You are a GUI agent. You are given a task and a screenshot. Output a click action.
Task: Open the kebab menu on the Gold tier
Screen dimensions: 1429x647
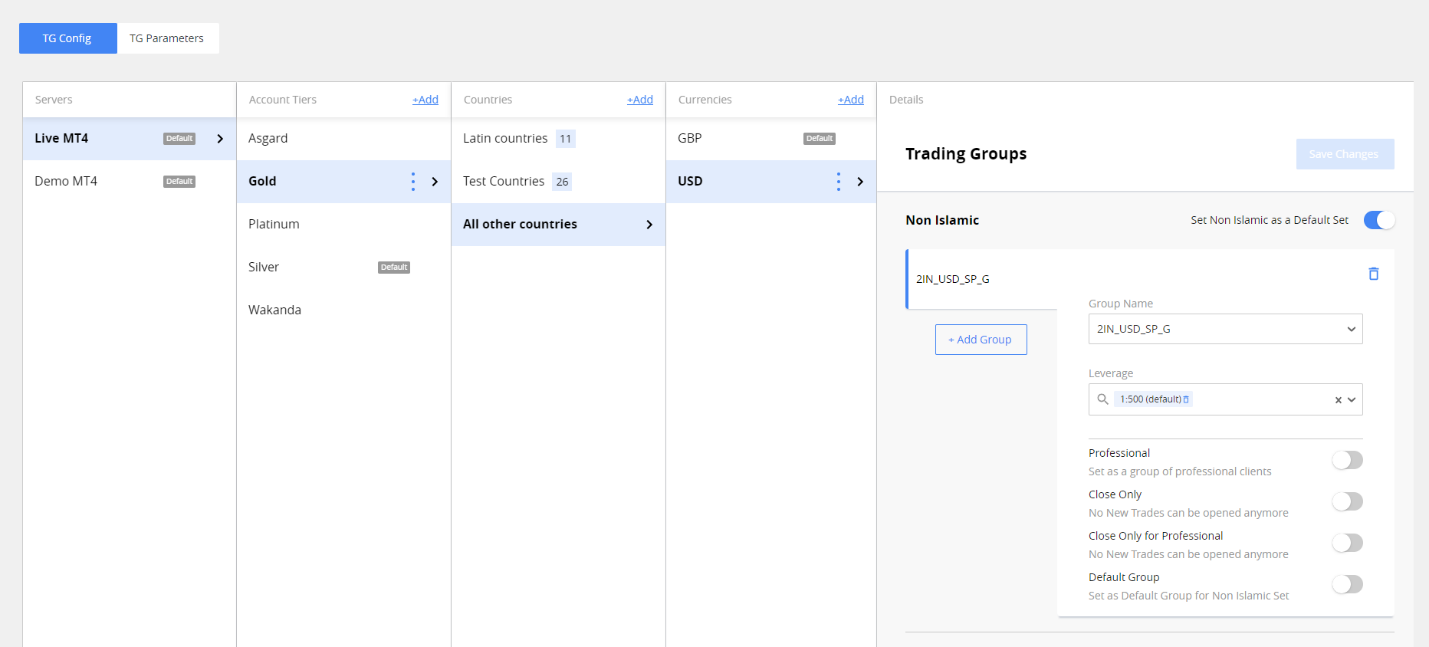tap(413, 181)
